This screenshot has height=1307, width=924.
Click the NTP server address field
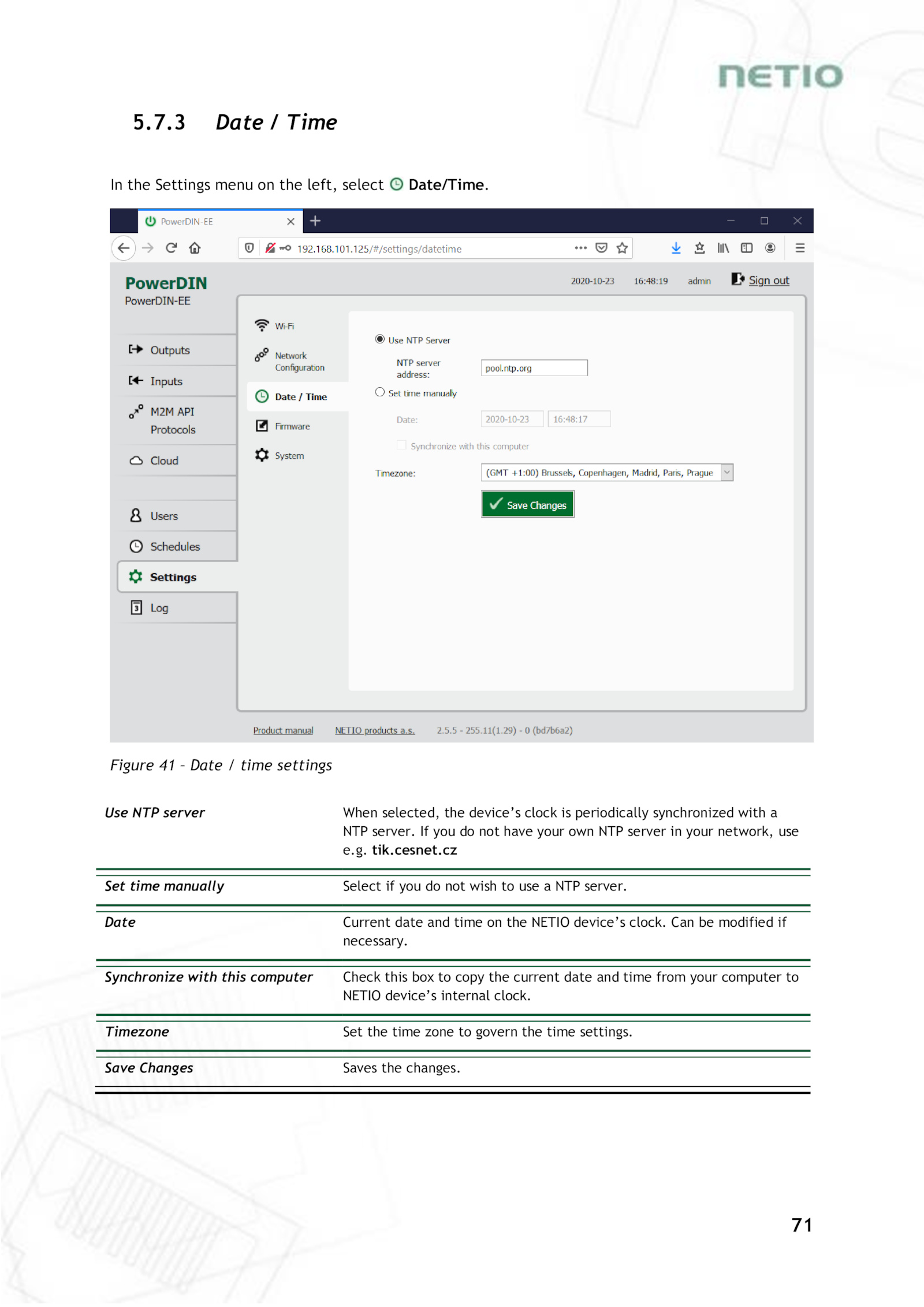[534, 368]
